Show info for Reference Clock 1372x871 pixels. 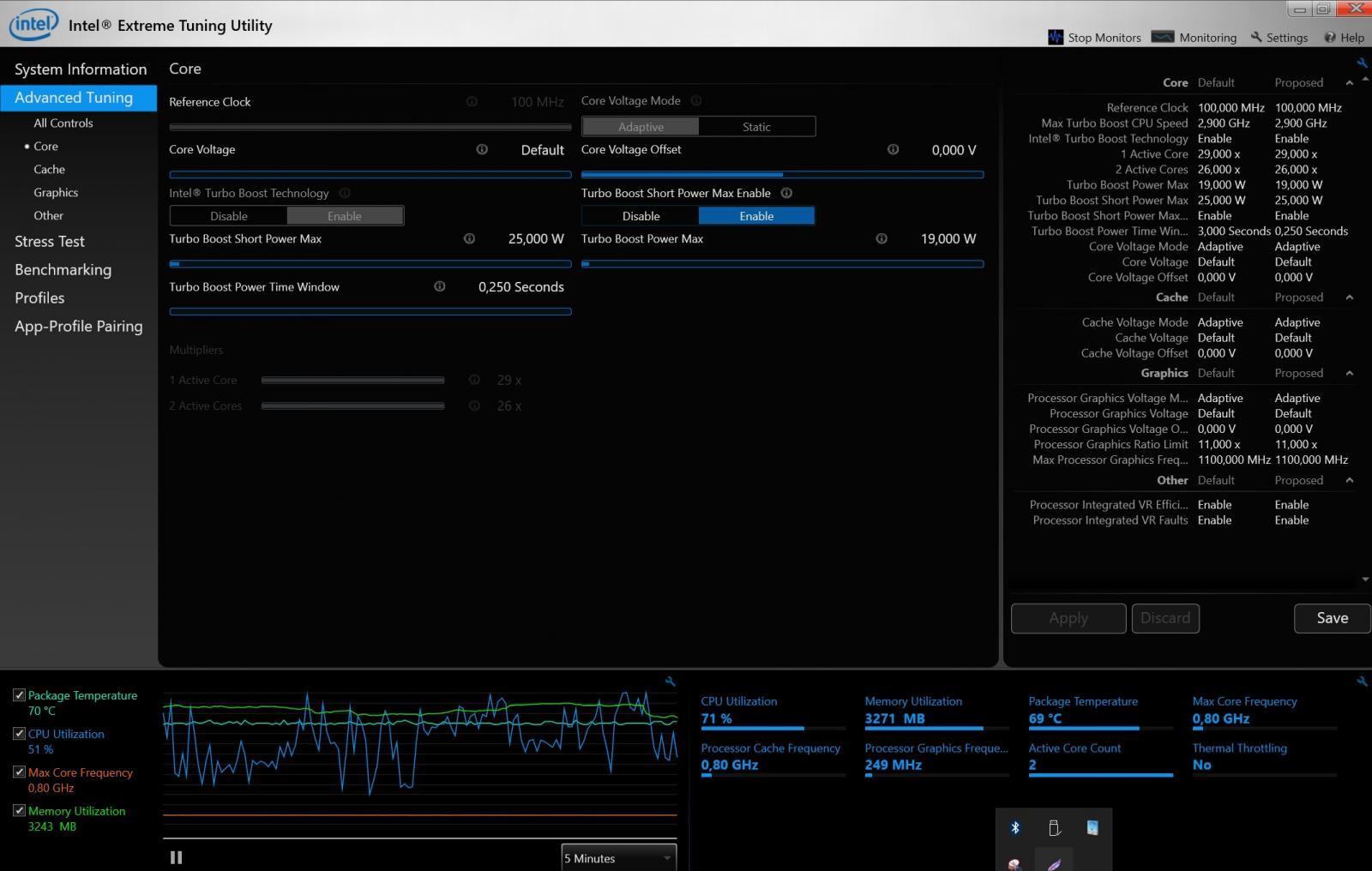pos(472,101)
